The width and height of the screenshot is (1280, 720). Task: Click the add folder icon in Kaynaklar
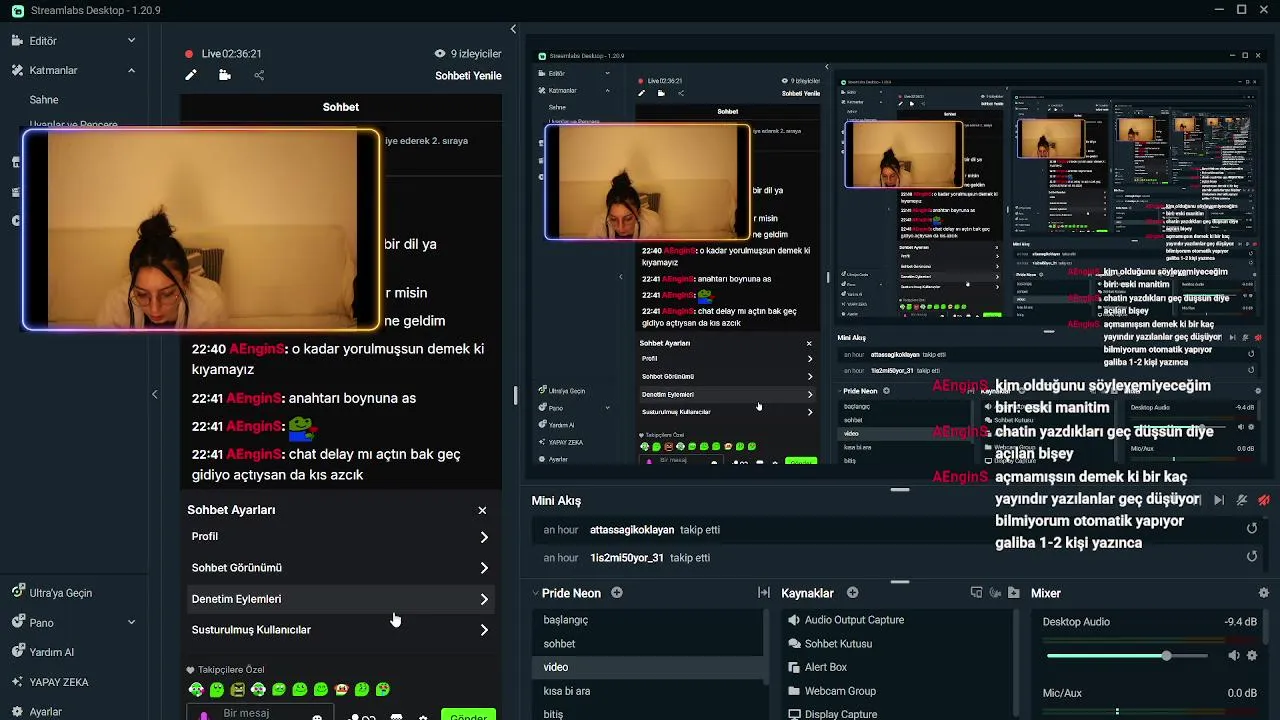click(1014, 593)
